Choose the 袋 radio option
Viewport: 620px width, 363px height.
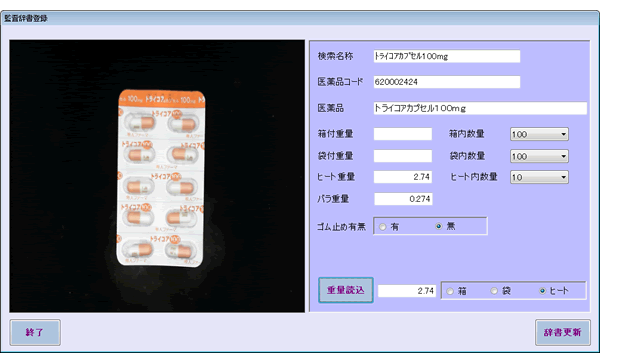click(x=494, y=291)
